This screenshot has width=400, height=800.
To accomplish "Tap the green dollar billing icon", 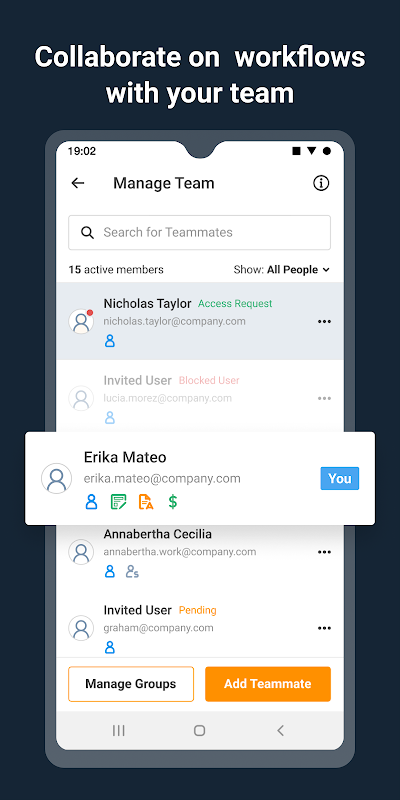I will click(x=173, y=502).
